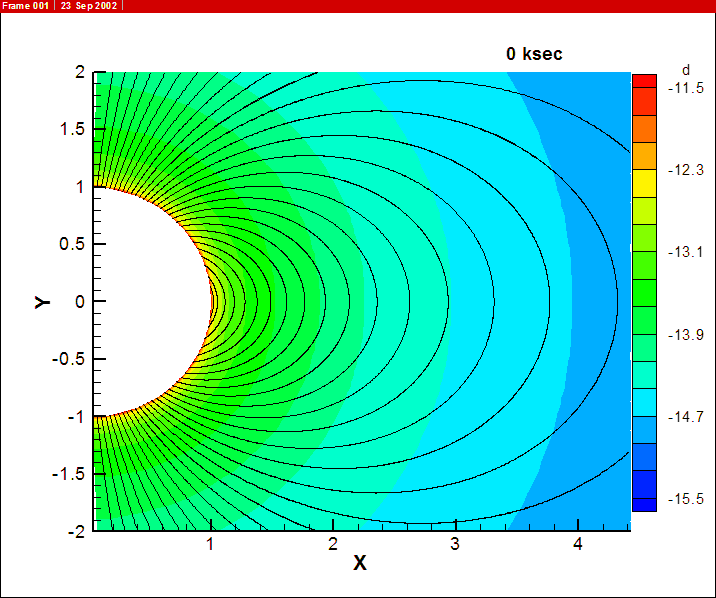Select the legend title 'd'
The height and width of the screenshot is (598, 716).
click(685, 70)
